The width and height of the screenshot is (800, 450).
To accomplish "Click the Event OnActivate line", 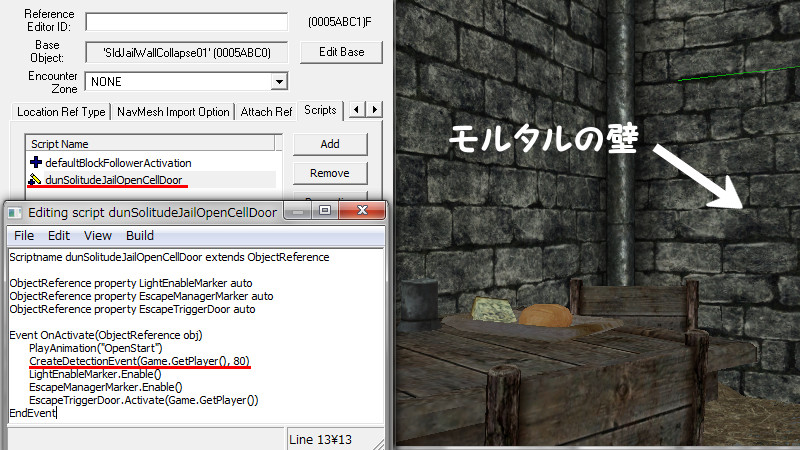I will click(106, 335).
